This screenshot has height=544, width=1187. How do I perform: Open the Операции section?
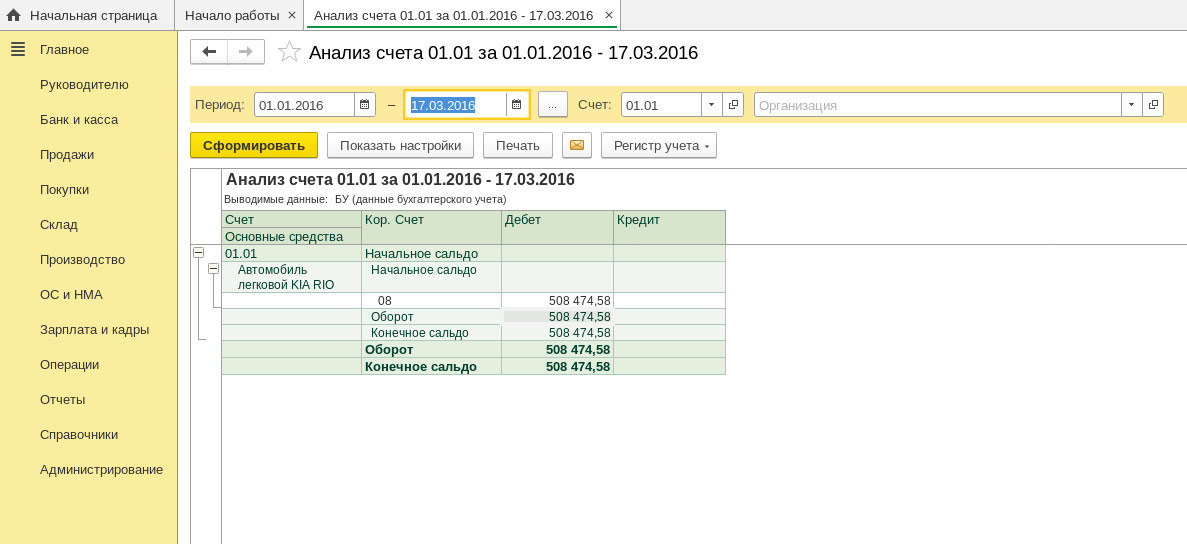coord(70,365)
